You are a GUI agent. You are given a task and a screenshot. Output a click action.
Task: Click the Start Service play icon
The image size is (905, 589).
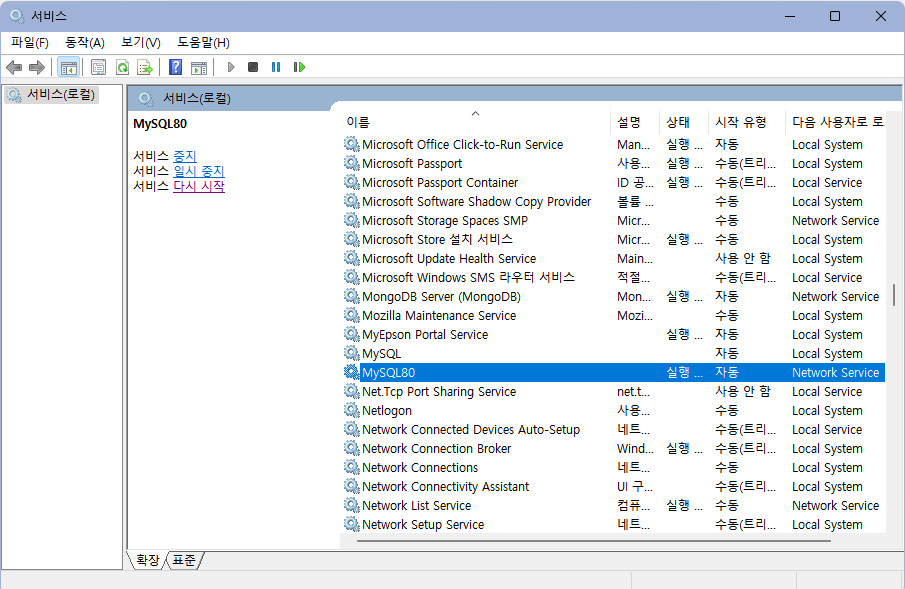(x=231, y=68)
